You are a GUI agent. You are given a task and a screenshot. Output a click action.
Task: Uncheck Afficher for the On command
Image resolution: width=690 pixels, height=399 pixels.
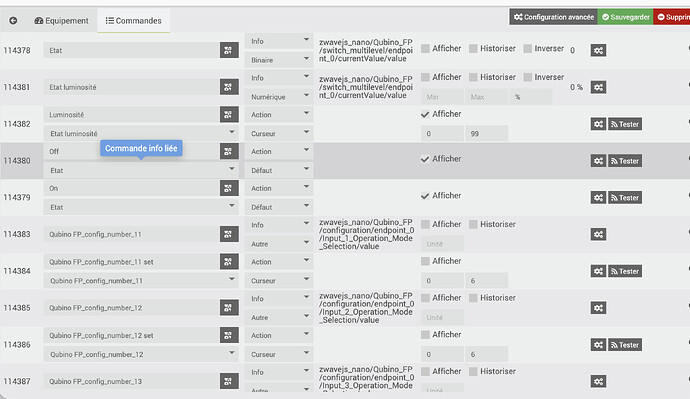click(425, 196)
